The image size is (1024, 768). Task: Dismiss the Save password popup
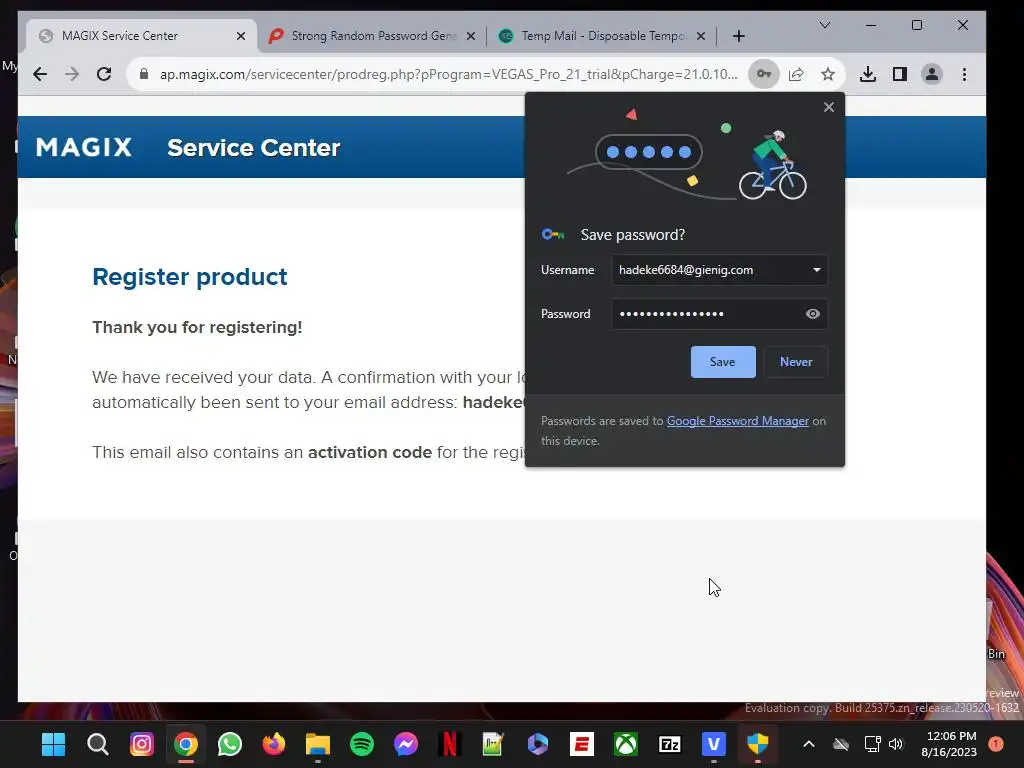click(829, 107)
